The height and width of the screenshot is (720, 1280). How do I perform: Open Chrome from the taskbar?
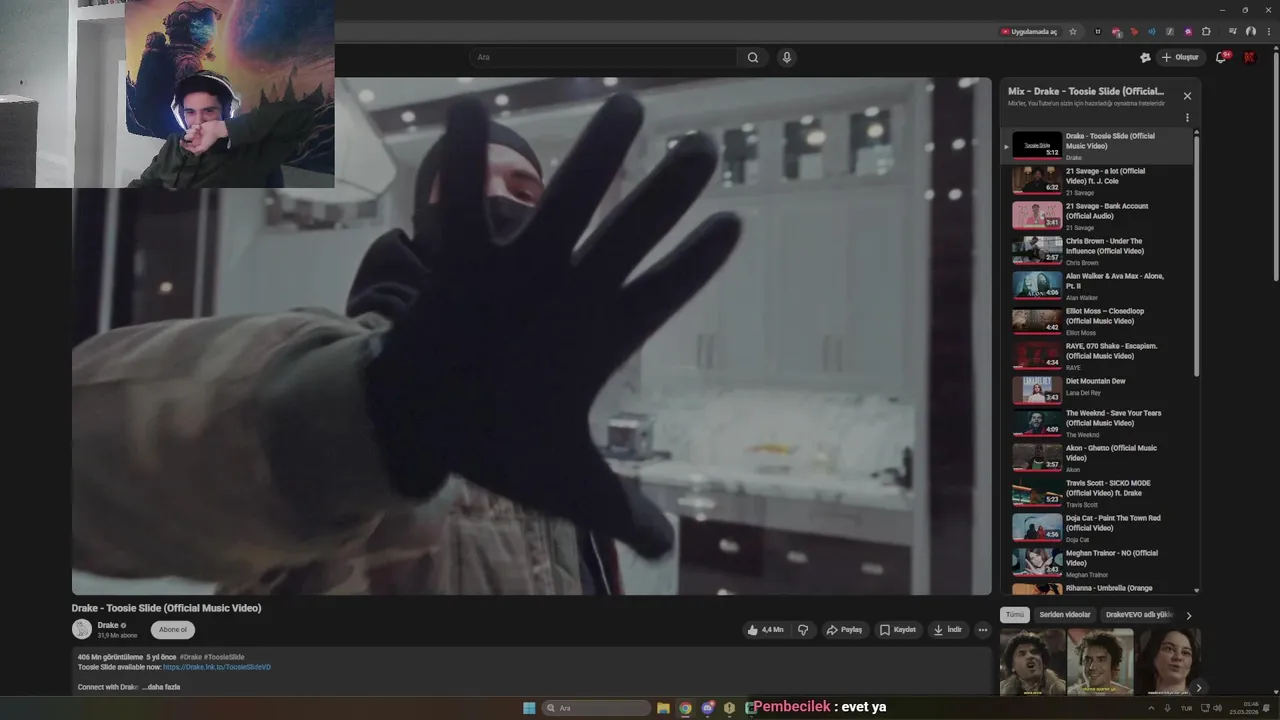685,708
